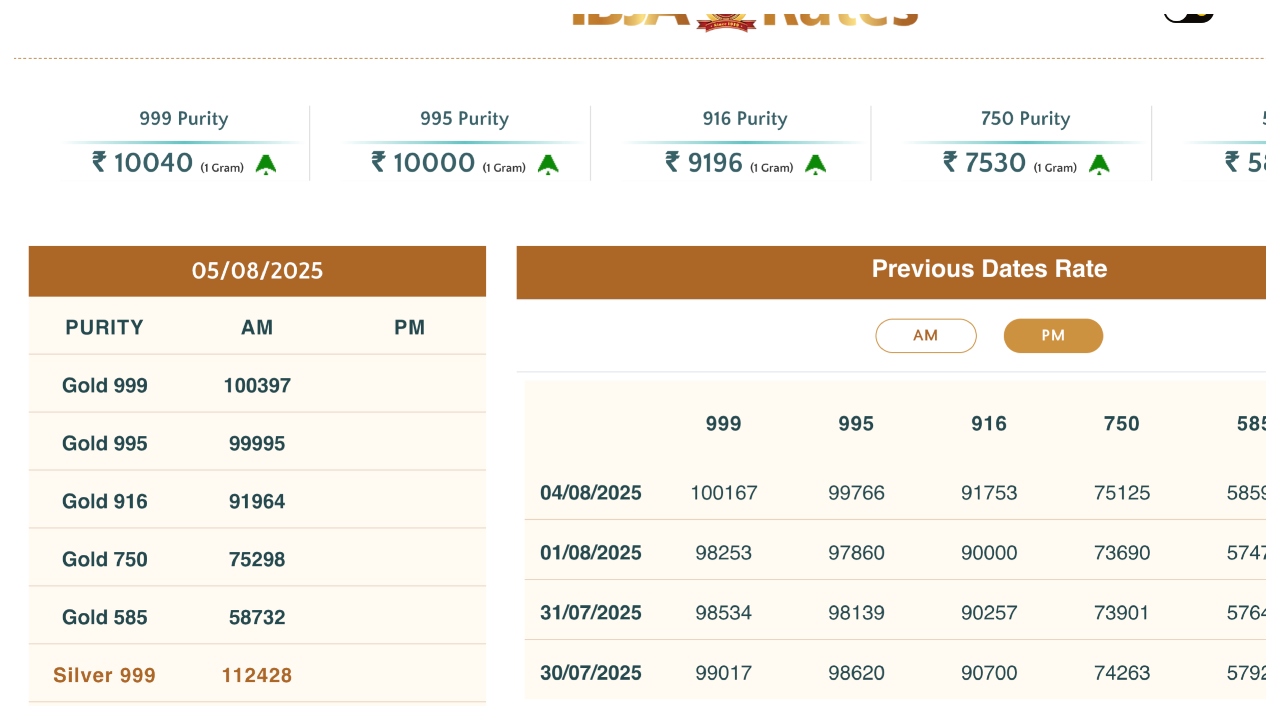The image size is (1280, 720).
Task: Flip the dark toggle switch at top right
Action: (x=1189, y=13)
